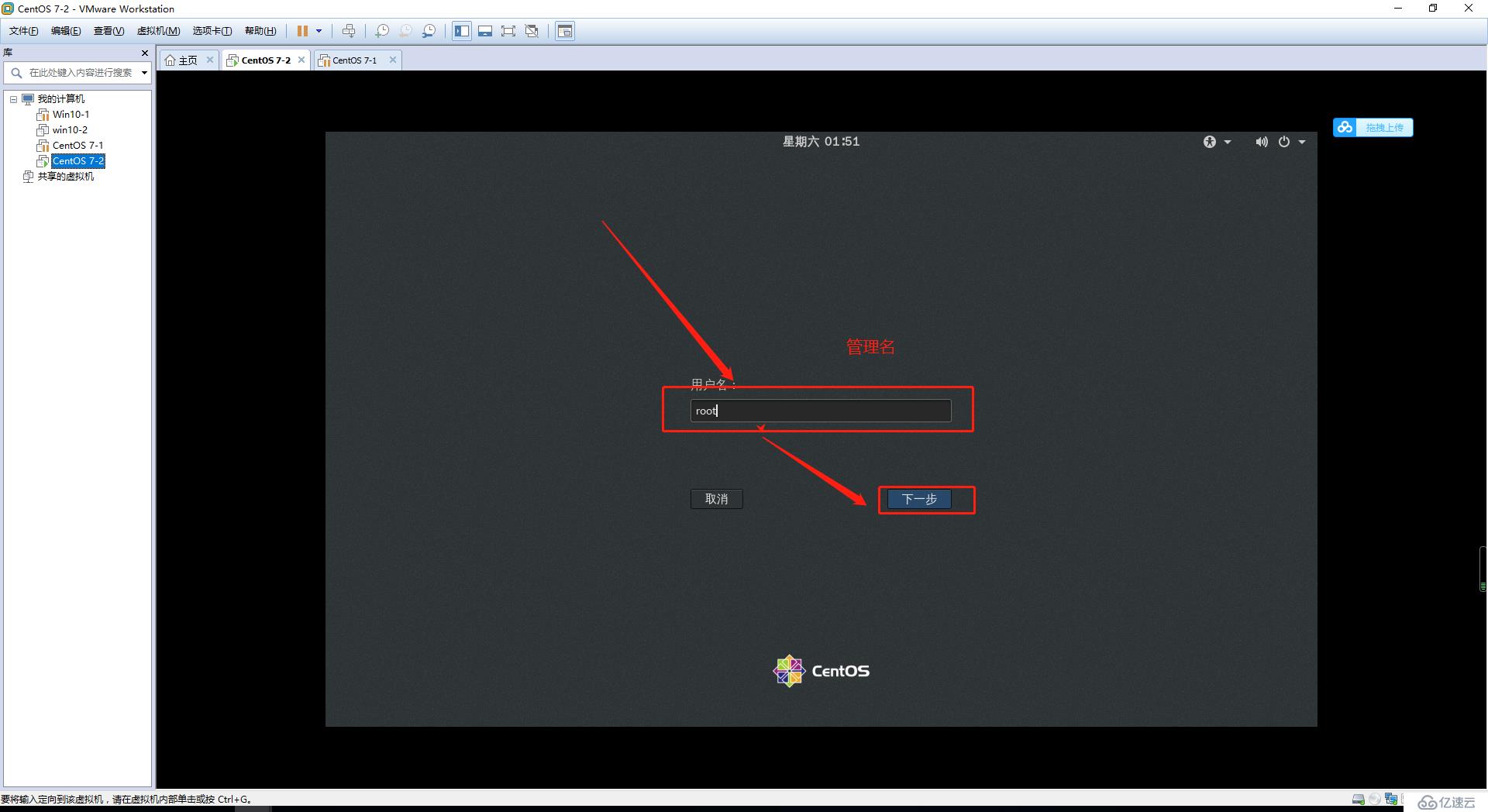
Task: Click the guest power icon
Action: coord(1284,142)
